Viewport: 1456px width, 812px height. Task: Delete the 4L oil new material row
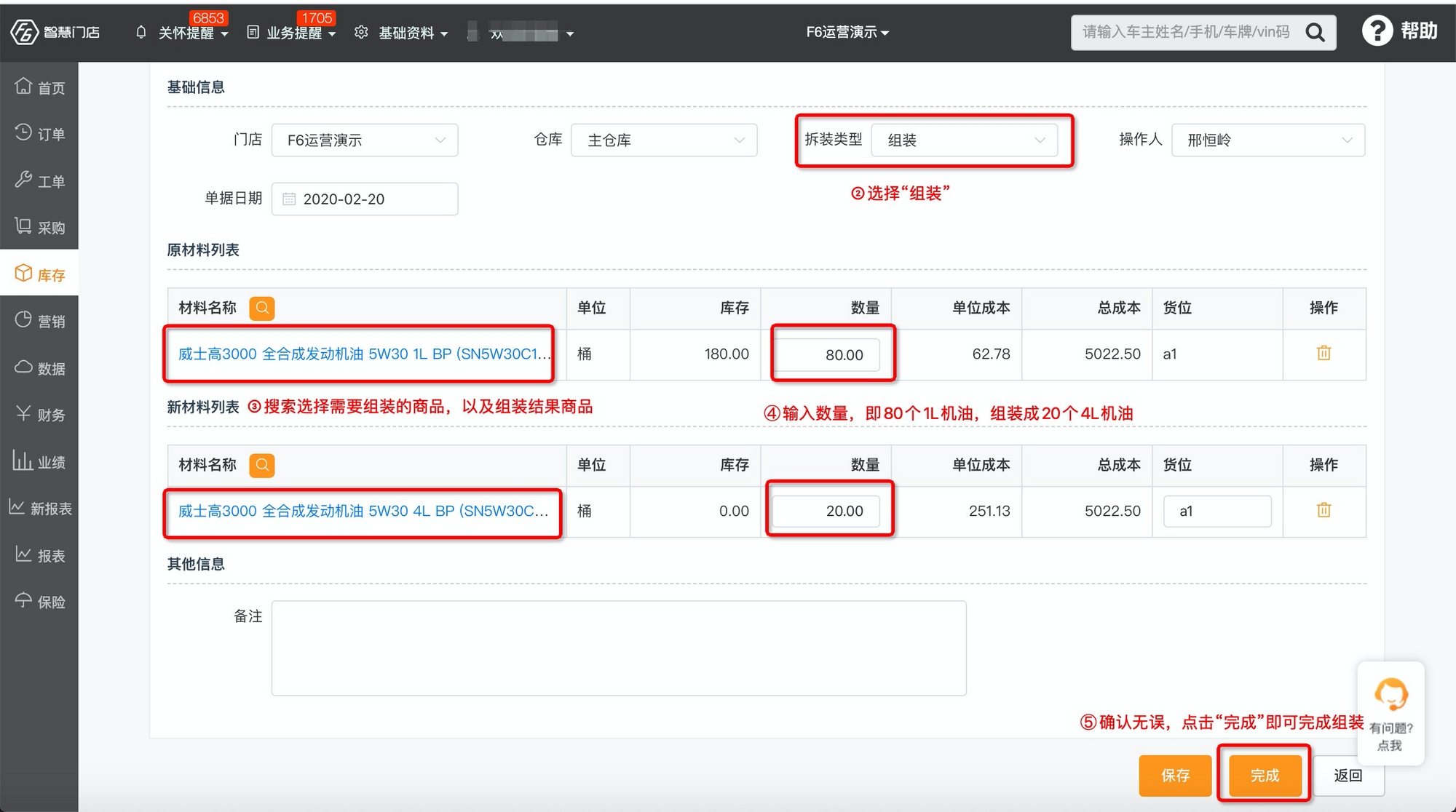pos(1324,510)
